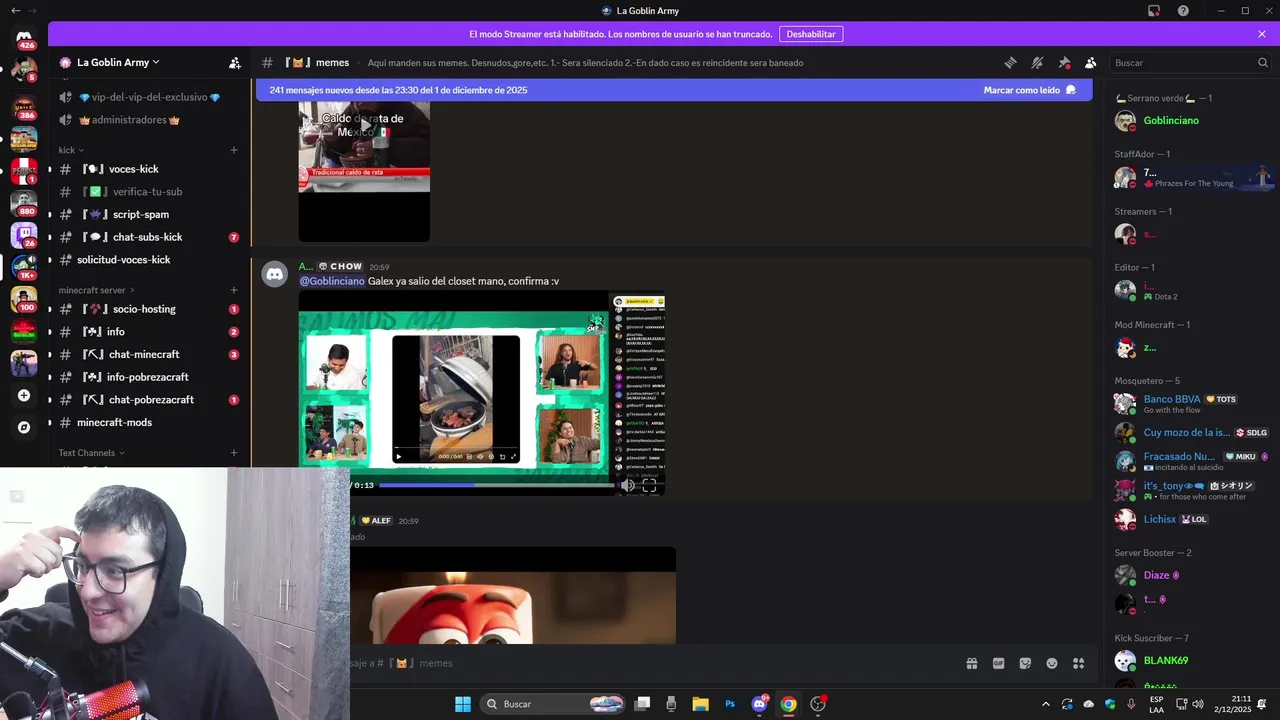The height and width of the screenshot is (720, 1280).
Task: Open Chrome from taskbar
Action: (789, 704)
